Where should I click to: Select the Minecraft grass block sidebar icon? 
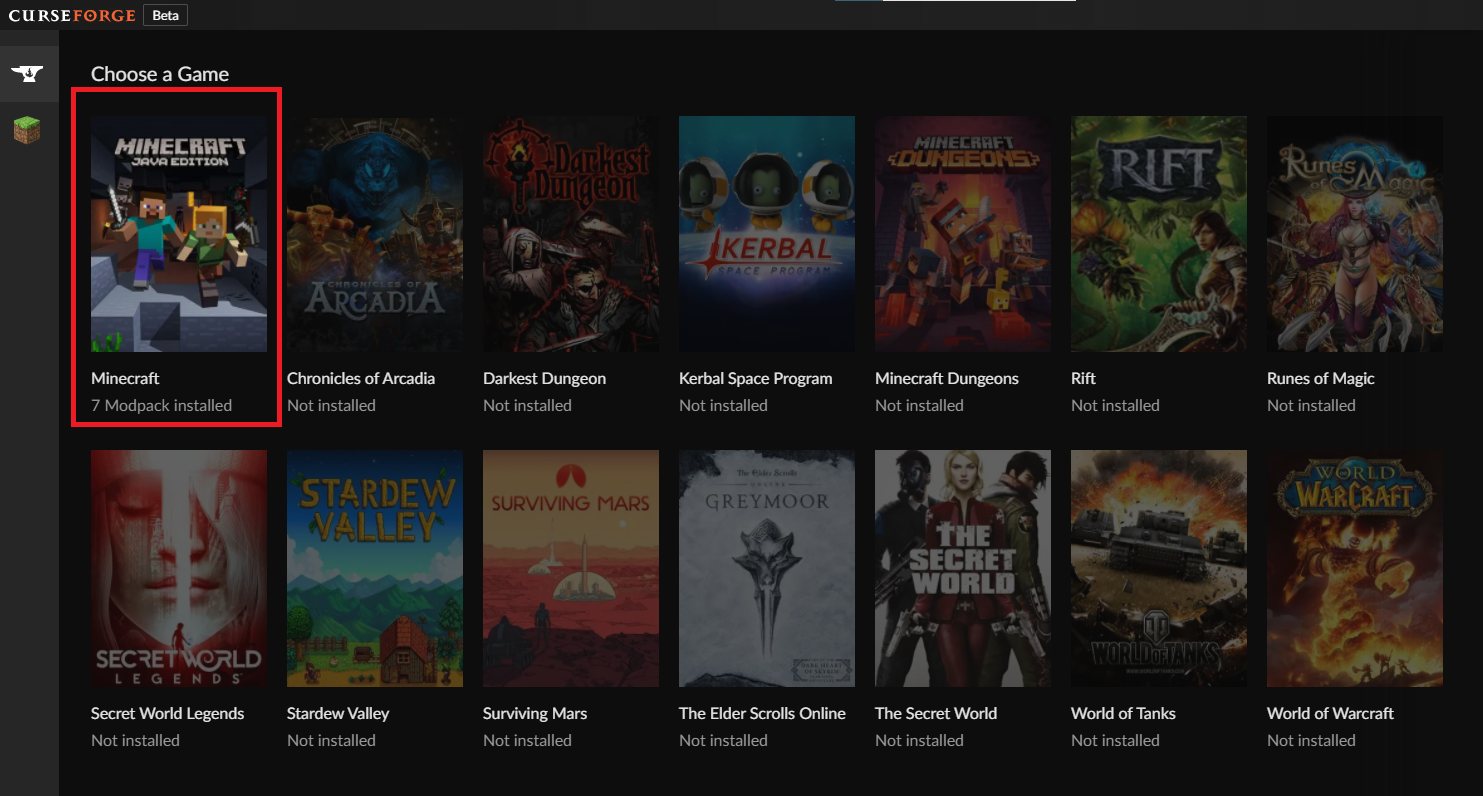(27, 130)
